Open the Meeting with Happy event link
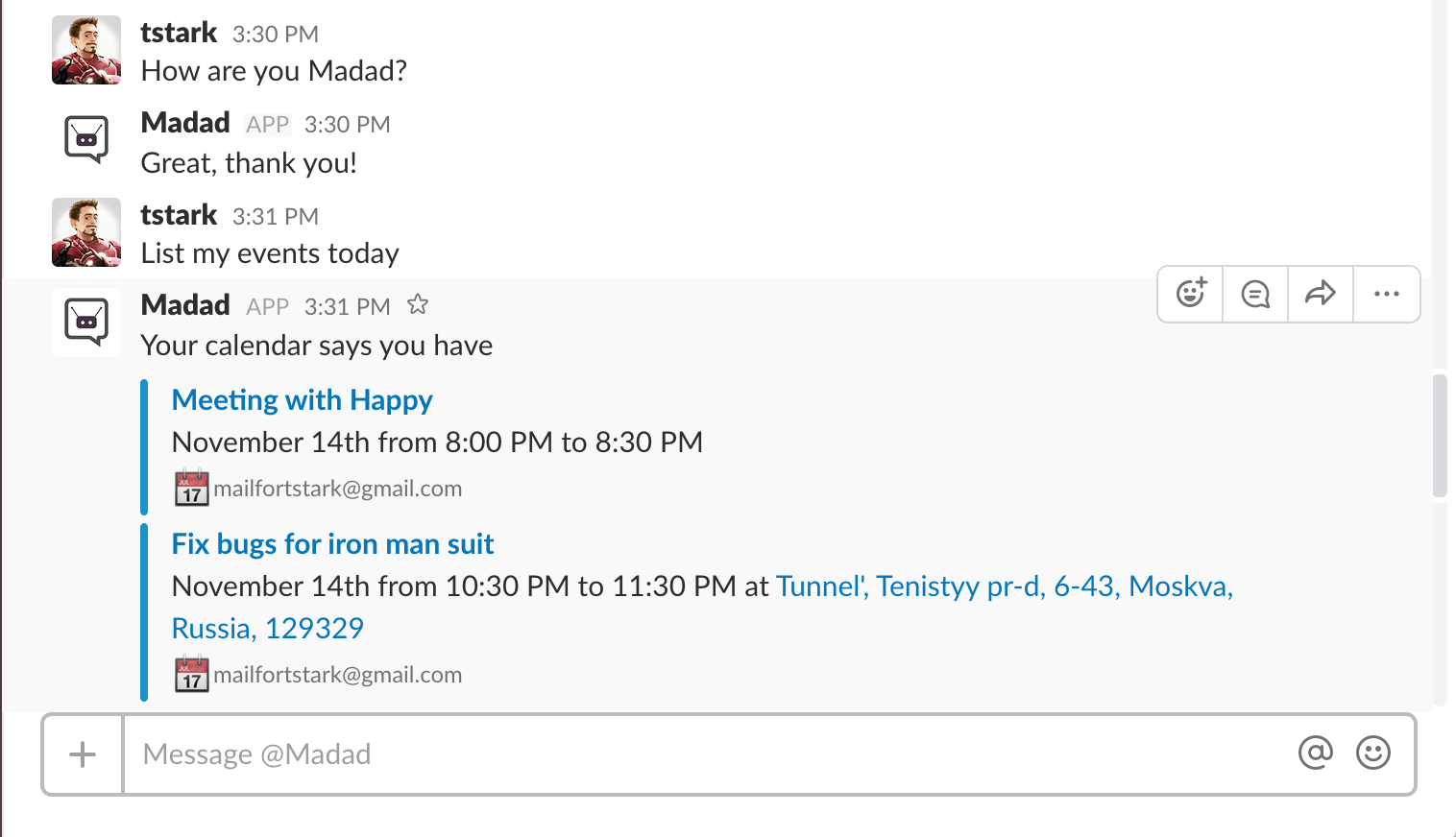The height and width of the screenshot is (837, 1456). coord(302,400)
